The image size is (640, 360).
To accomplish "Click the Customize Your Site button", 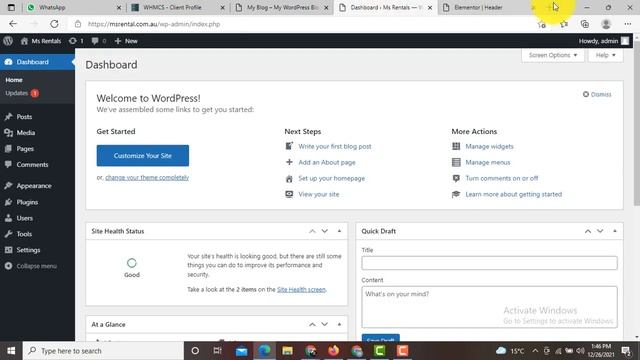I will point(143,156).
